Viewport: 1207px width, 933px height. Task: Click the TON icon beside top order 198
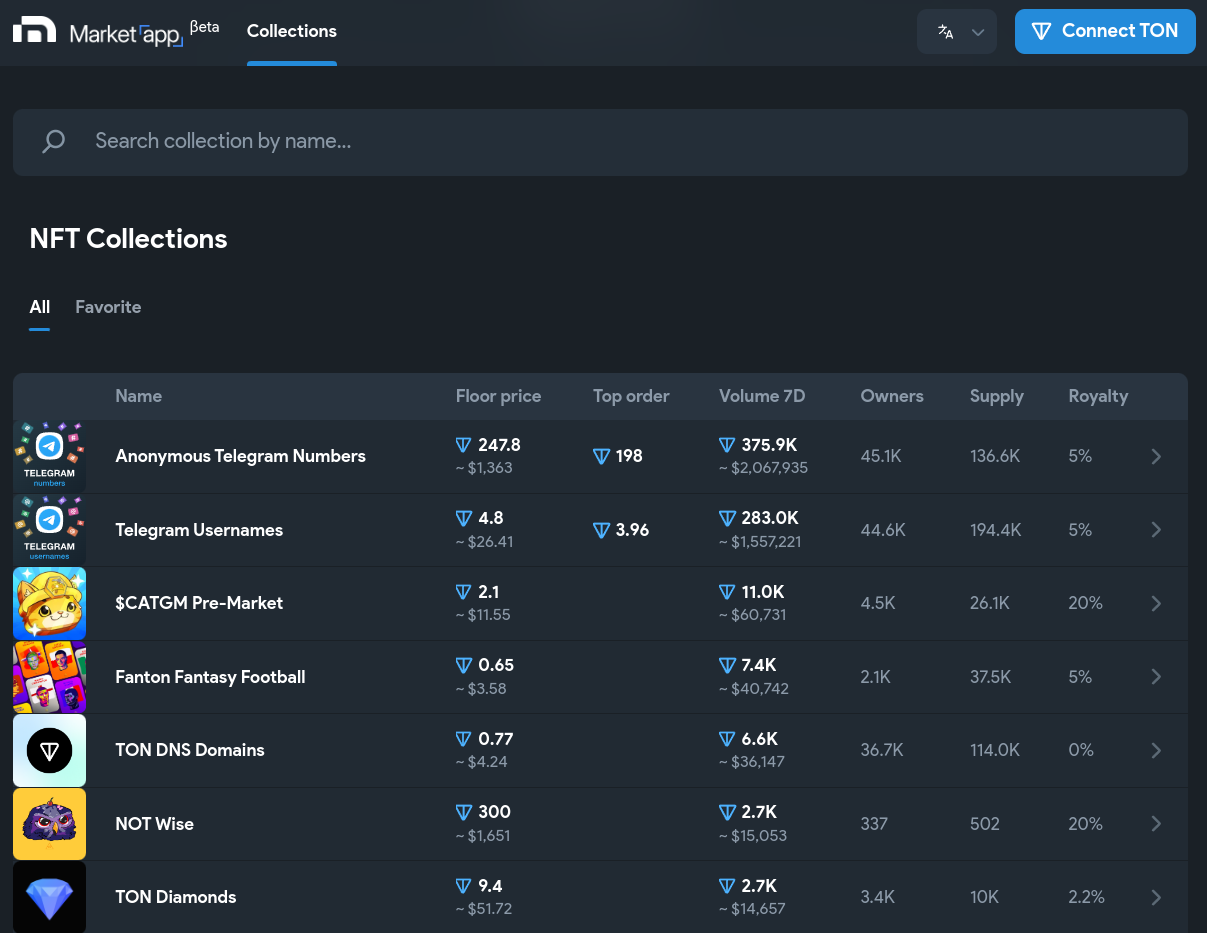coord(601,456)
